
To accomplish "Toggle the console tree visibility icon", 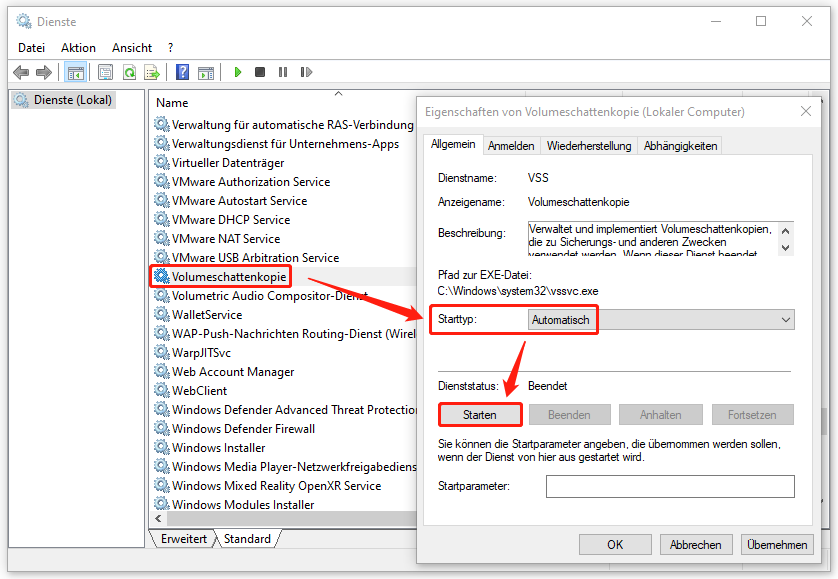I will 76,71.
